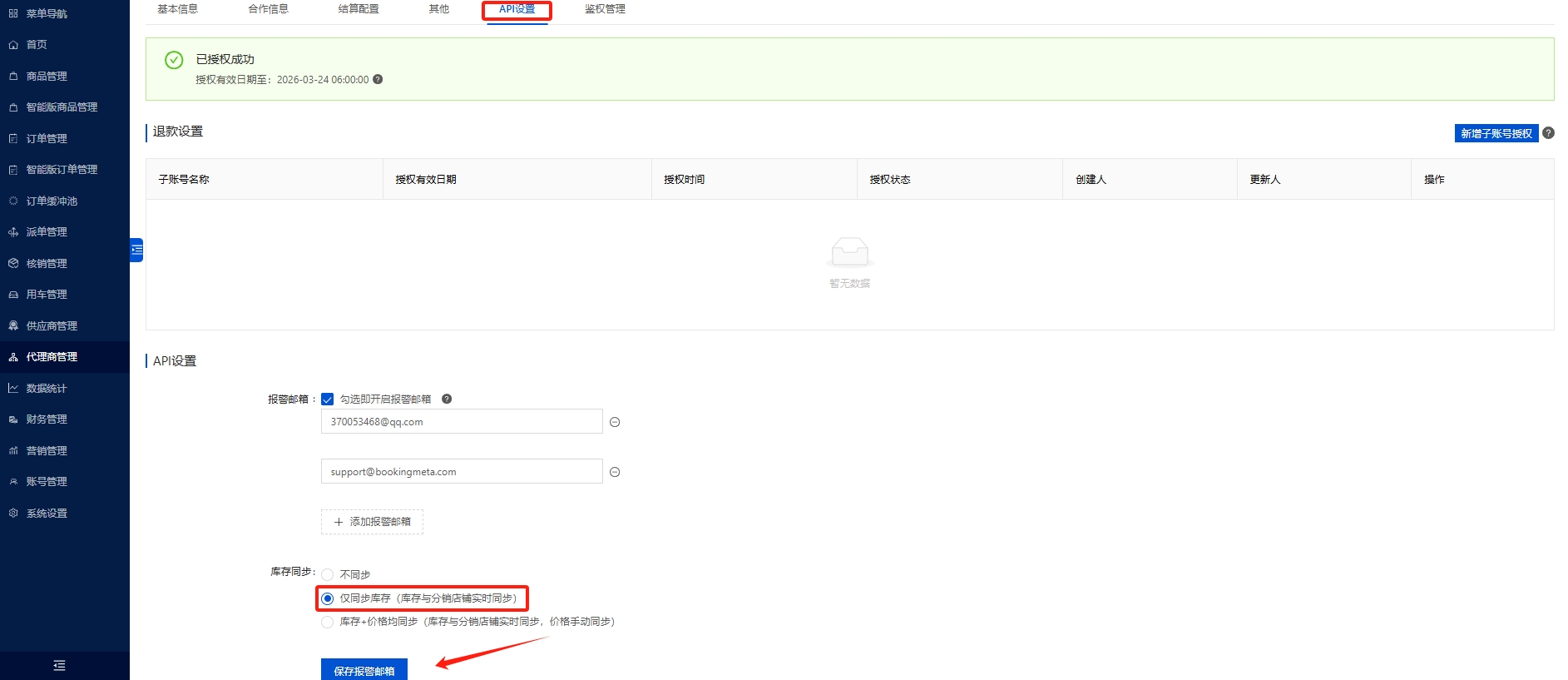This screenshot has width=1568, height=680.
Task: Switch to the 结算配置 tab
Action: pyautogui.click(x=359, y=9)
